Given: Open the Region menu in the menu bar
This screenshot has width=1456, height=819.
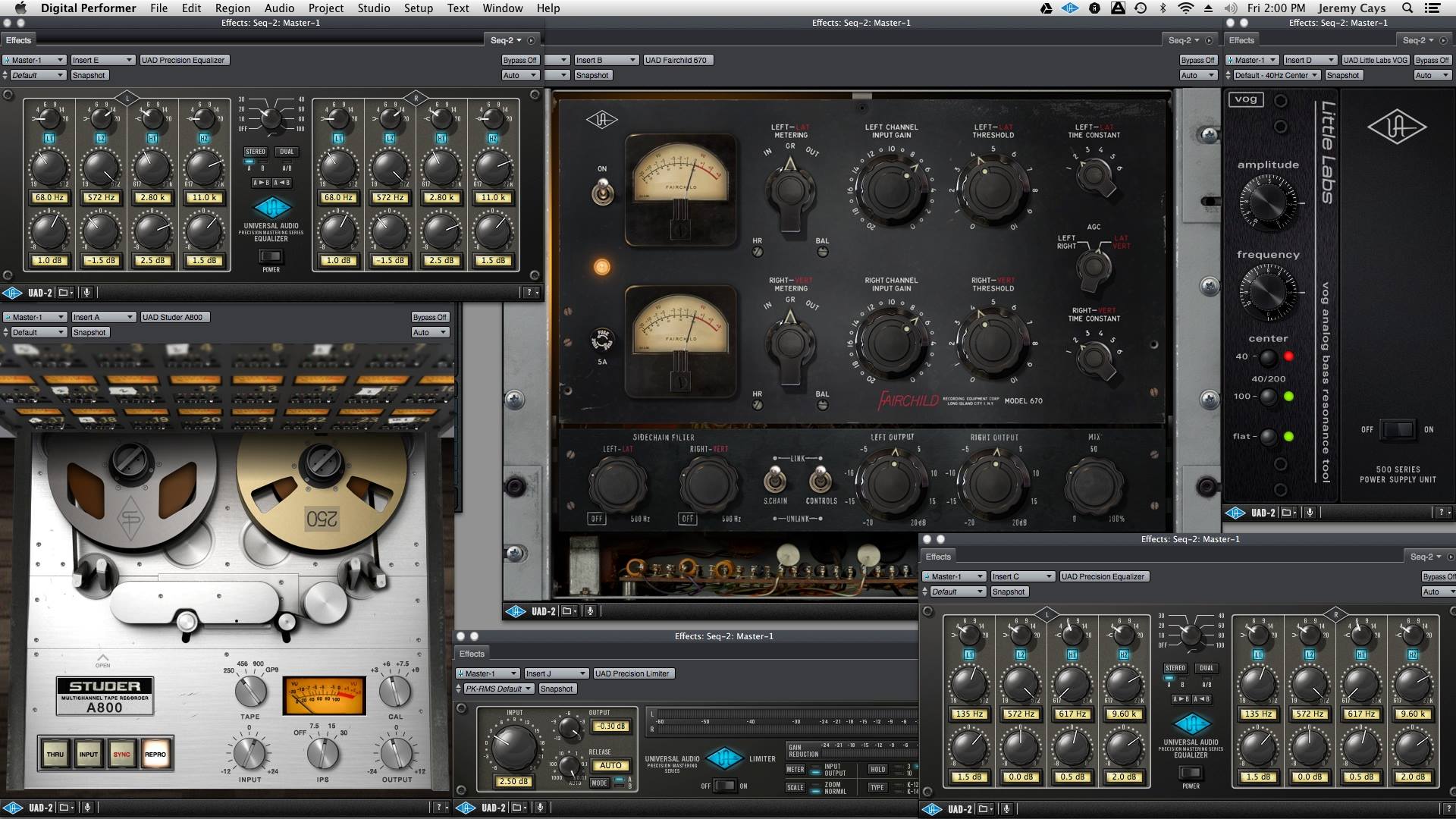Looking at the screenshot, I should tap(232, 8).
